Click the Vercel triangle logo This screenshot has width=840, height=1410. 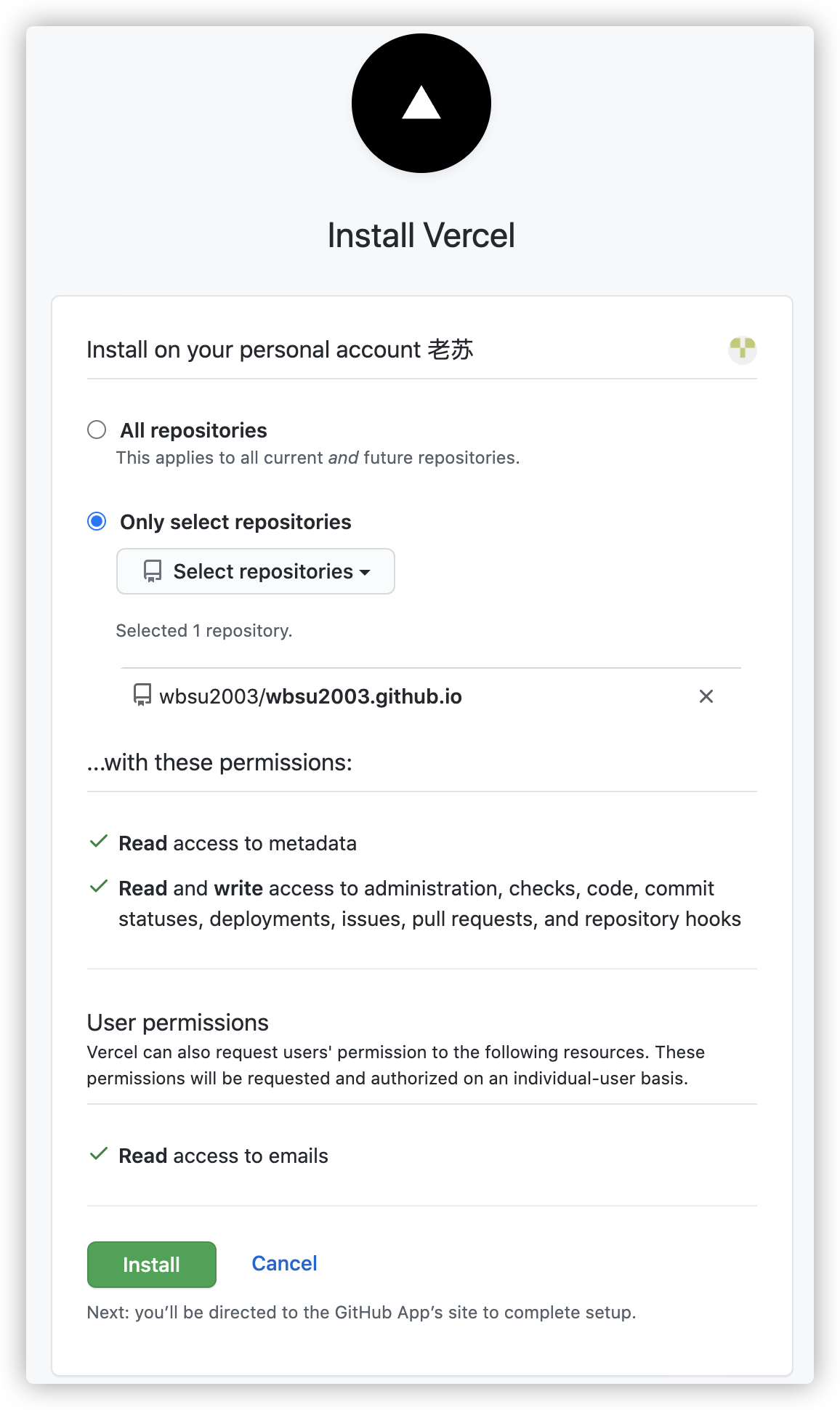421,103
